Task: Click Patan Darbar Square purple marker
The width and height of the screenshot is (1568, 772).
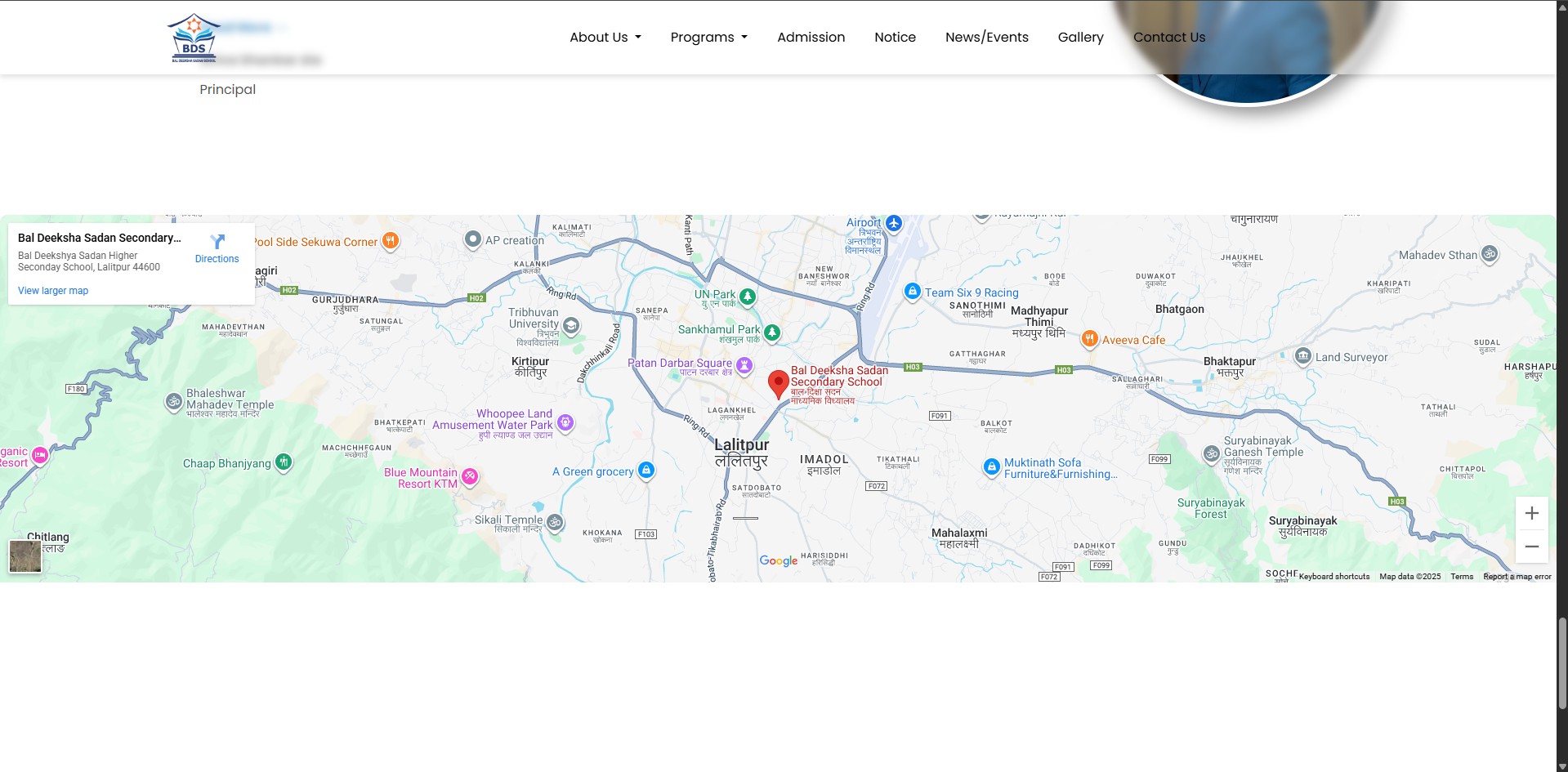Action: tap(744, 365)
